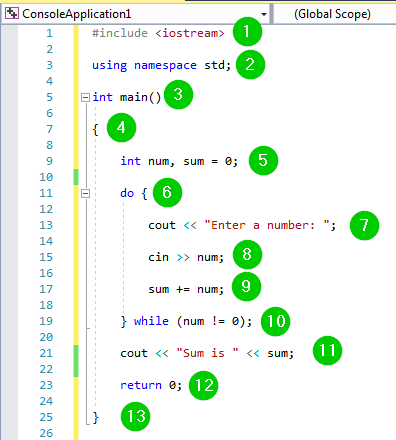Click the return 0; statement
Screen dimensions: 396x440
(151, 385)
